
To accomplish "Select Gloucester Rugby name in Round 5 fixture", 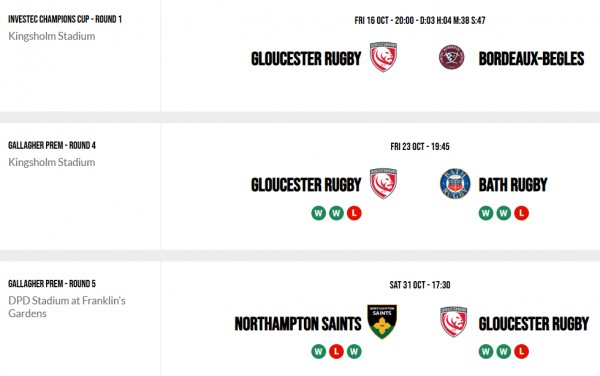I will pyautogui.click(x=534, y=324).
